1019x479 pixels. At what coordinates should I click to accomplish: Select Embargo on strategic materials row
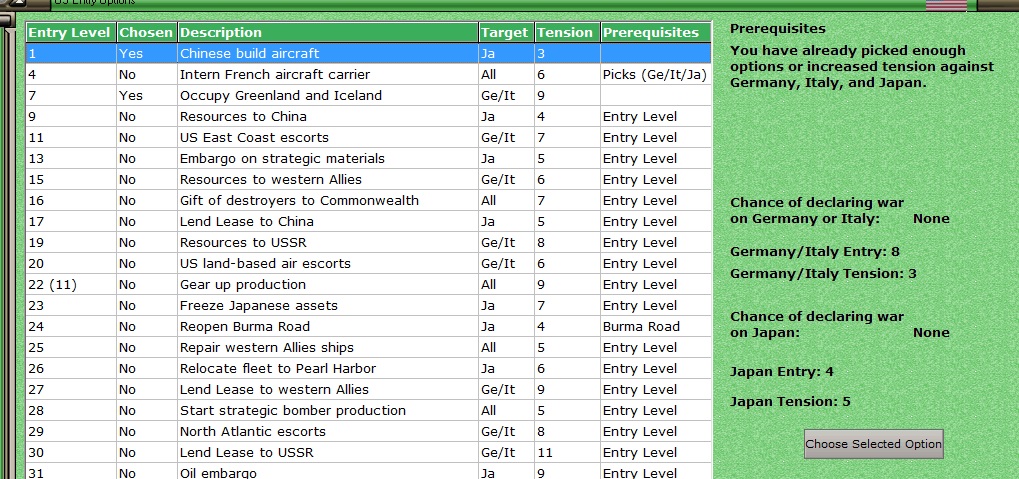pyautogui.click(x=368, y=159)
